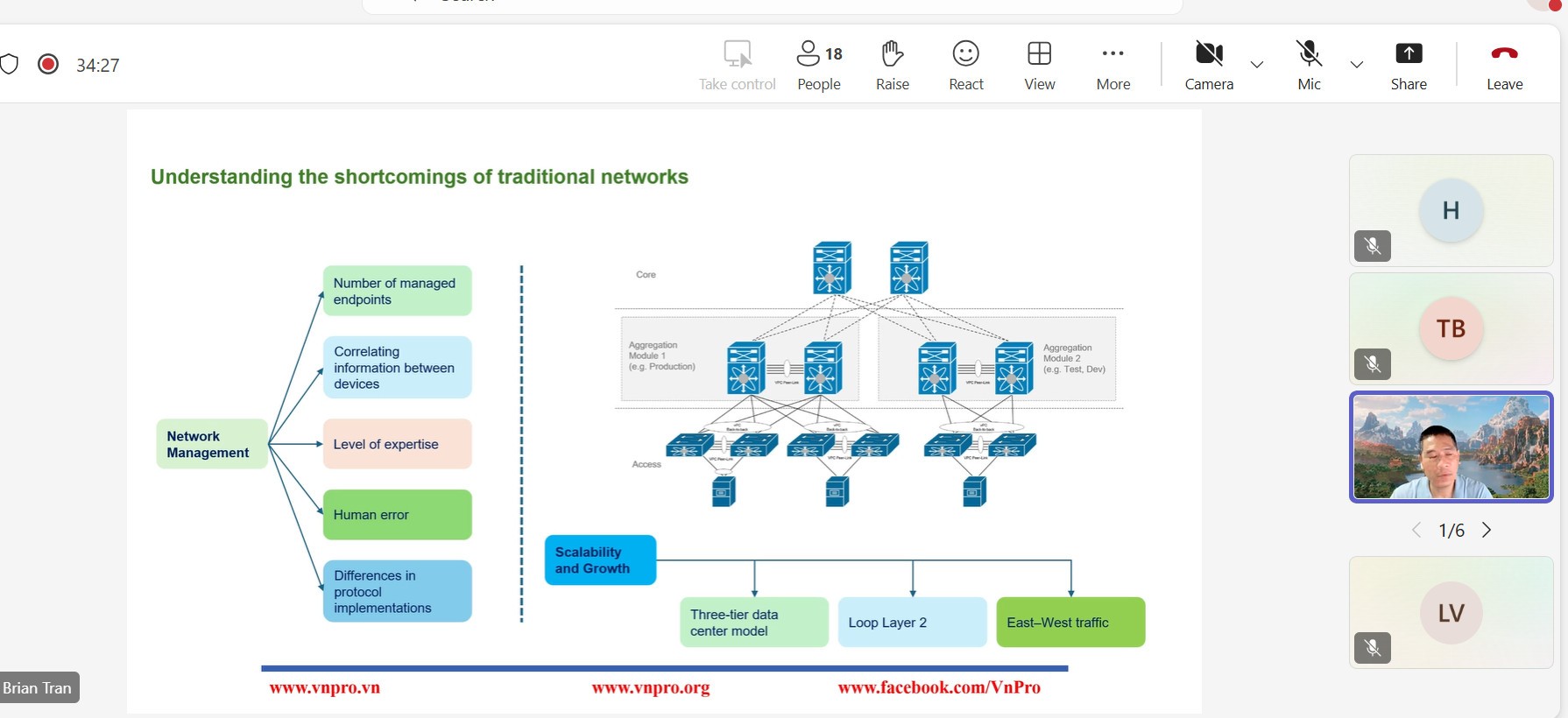Select participant TB's avatar tile
Viewport: 1568px width, 718px height.
(1451, 328)
